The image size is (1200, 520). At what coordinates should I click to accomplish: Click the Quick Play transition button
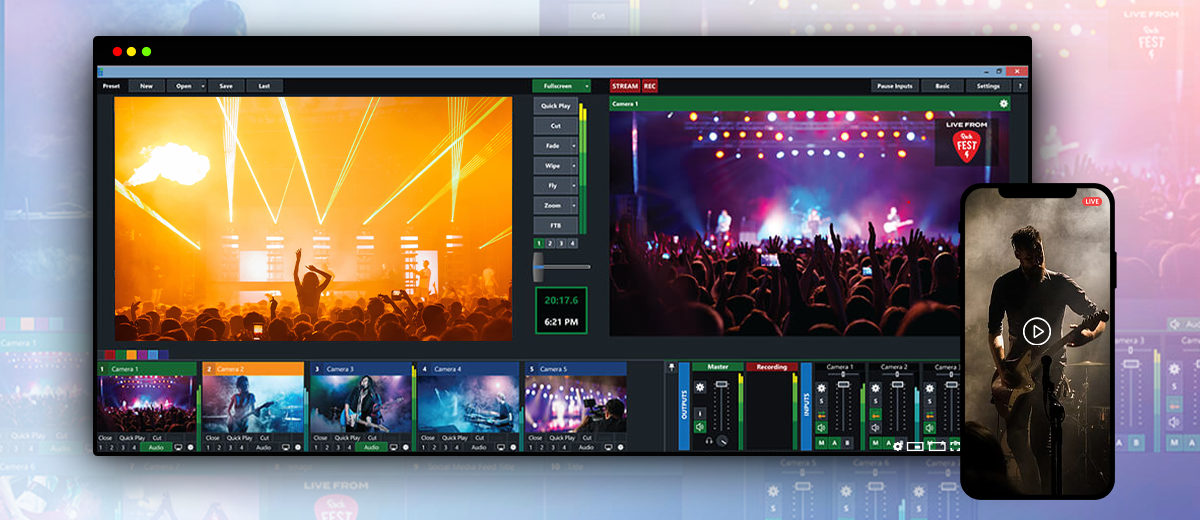point(556,106)
